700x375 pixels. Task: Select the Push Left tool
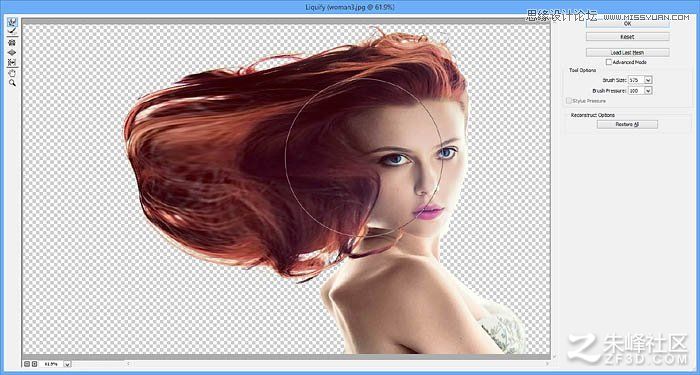click(12, 62)
